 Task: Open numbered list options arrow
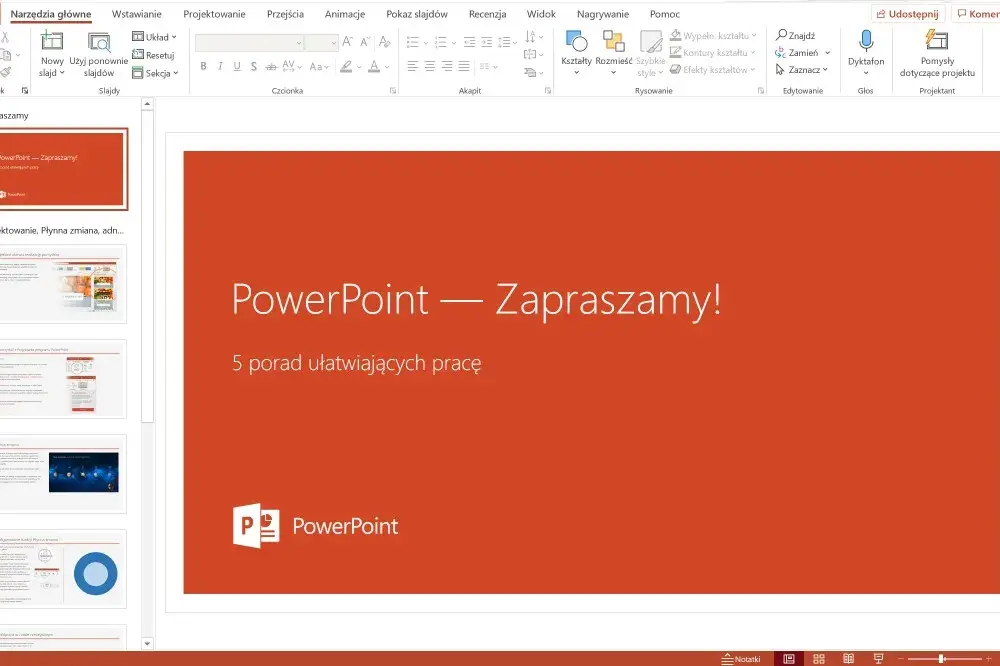pyautogui.click(x=453, y=43)
